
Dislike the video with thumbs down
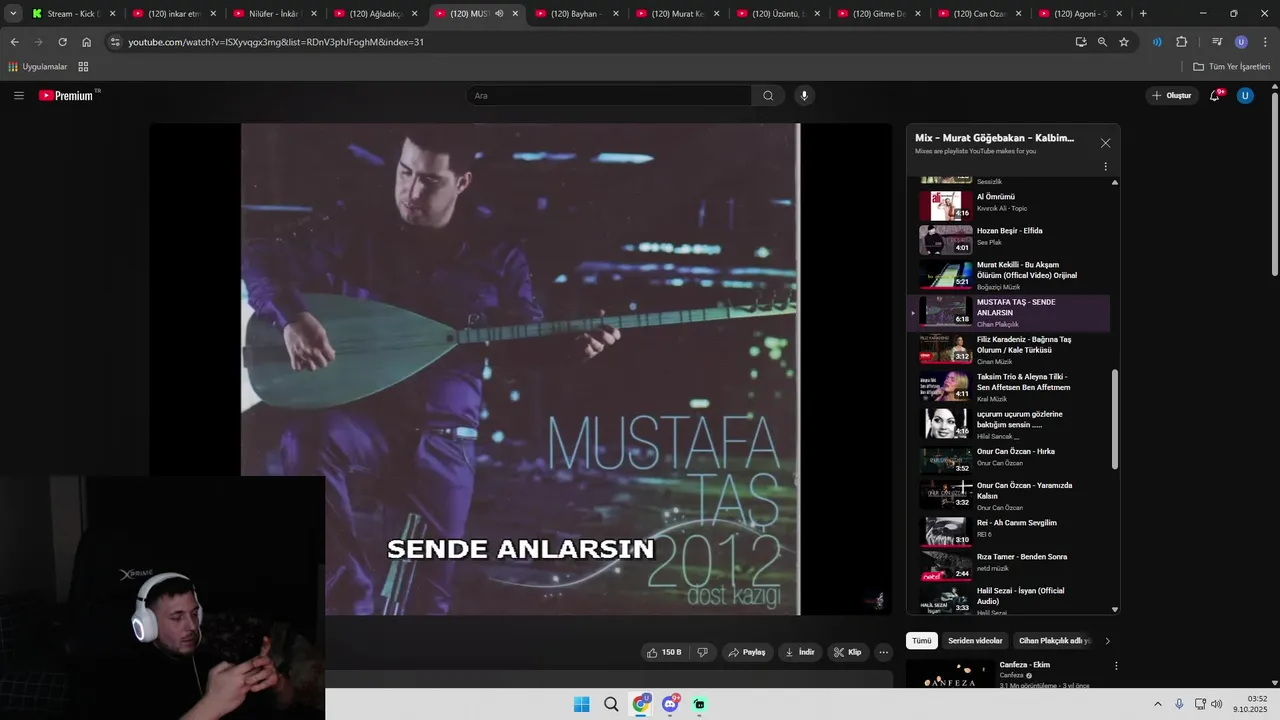tap(702, 652)
